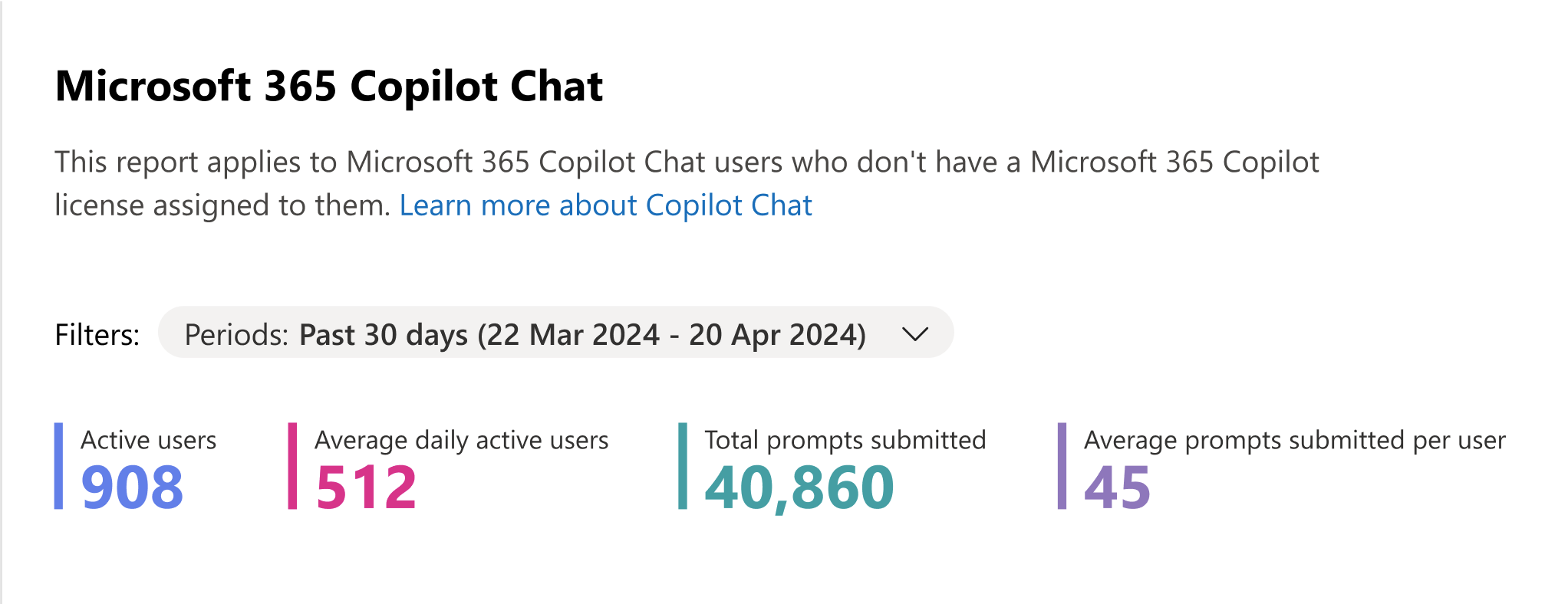
Task: Click the 45 average prompts value
Action: click(1117, 487)
